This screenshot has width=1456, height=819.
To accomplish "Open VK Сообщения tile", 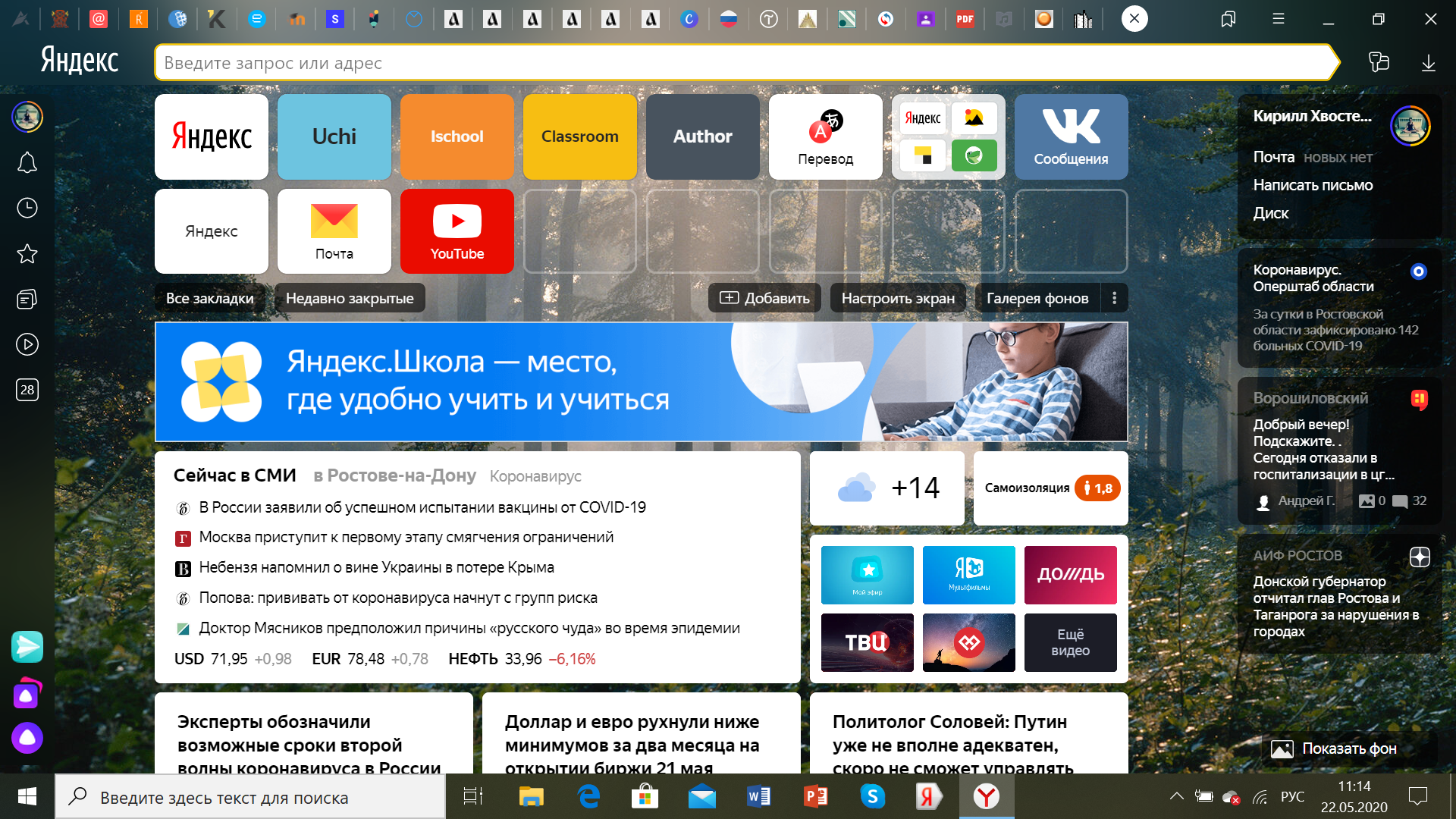I will coord(1071,136).
